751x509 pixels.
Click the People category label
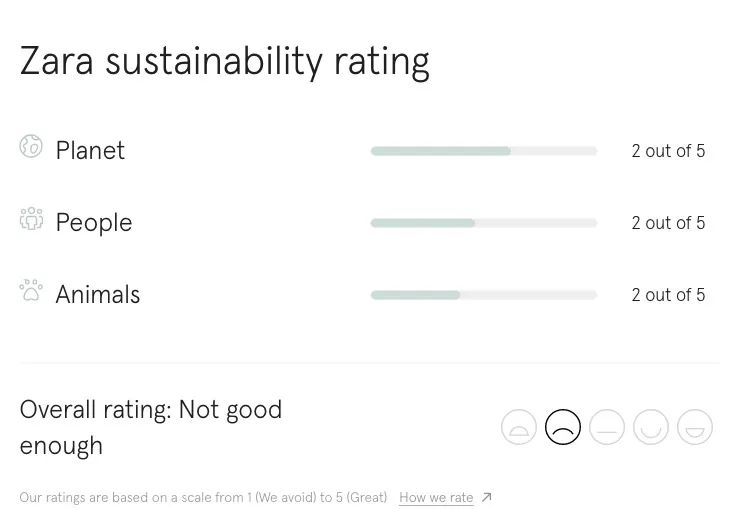94,223
